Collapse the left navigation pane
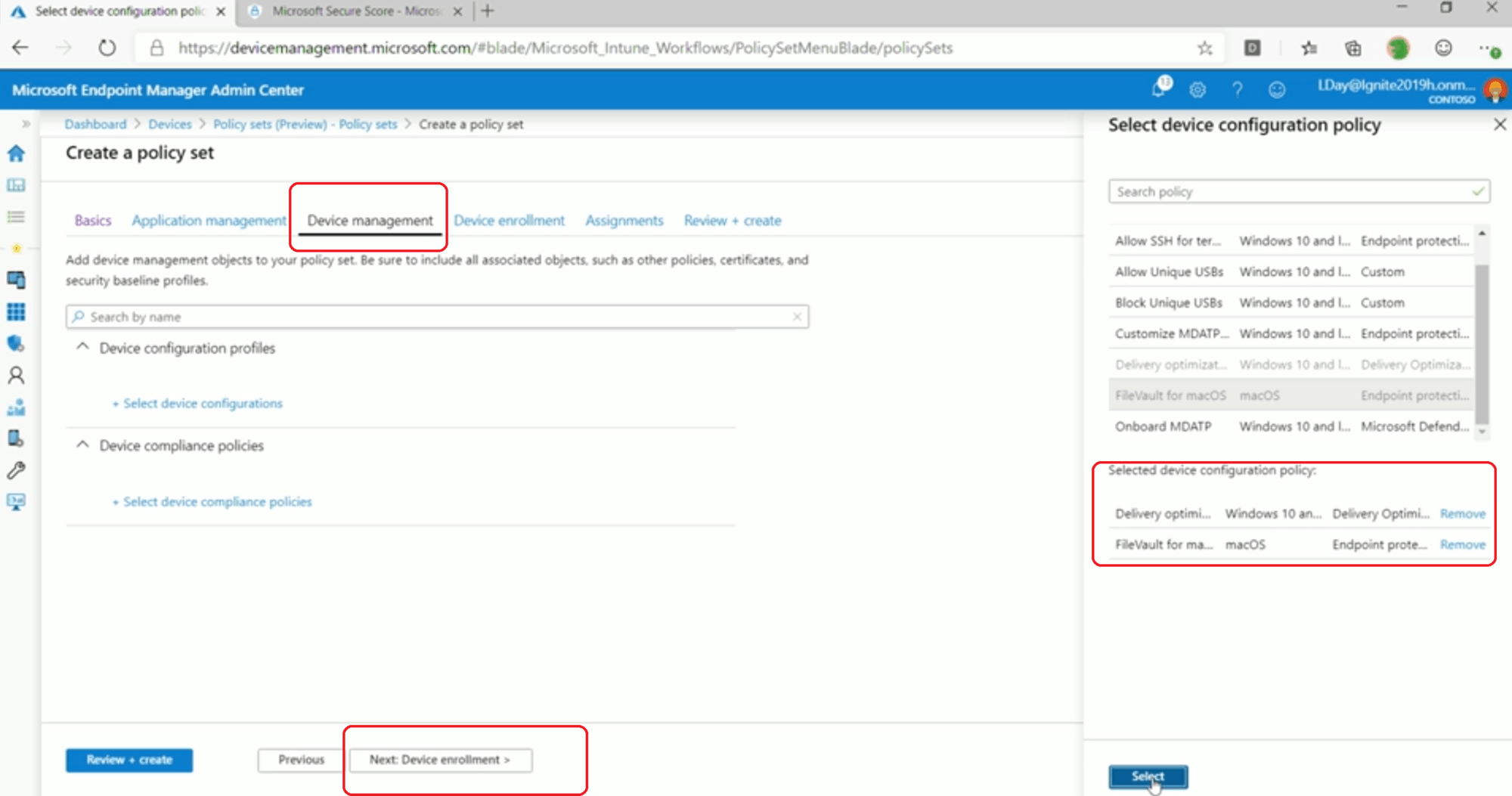1512x796 pixels. 25,123
